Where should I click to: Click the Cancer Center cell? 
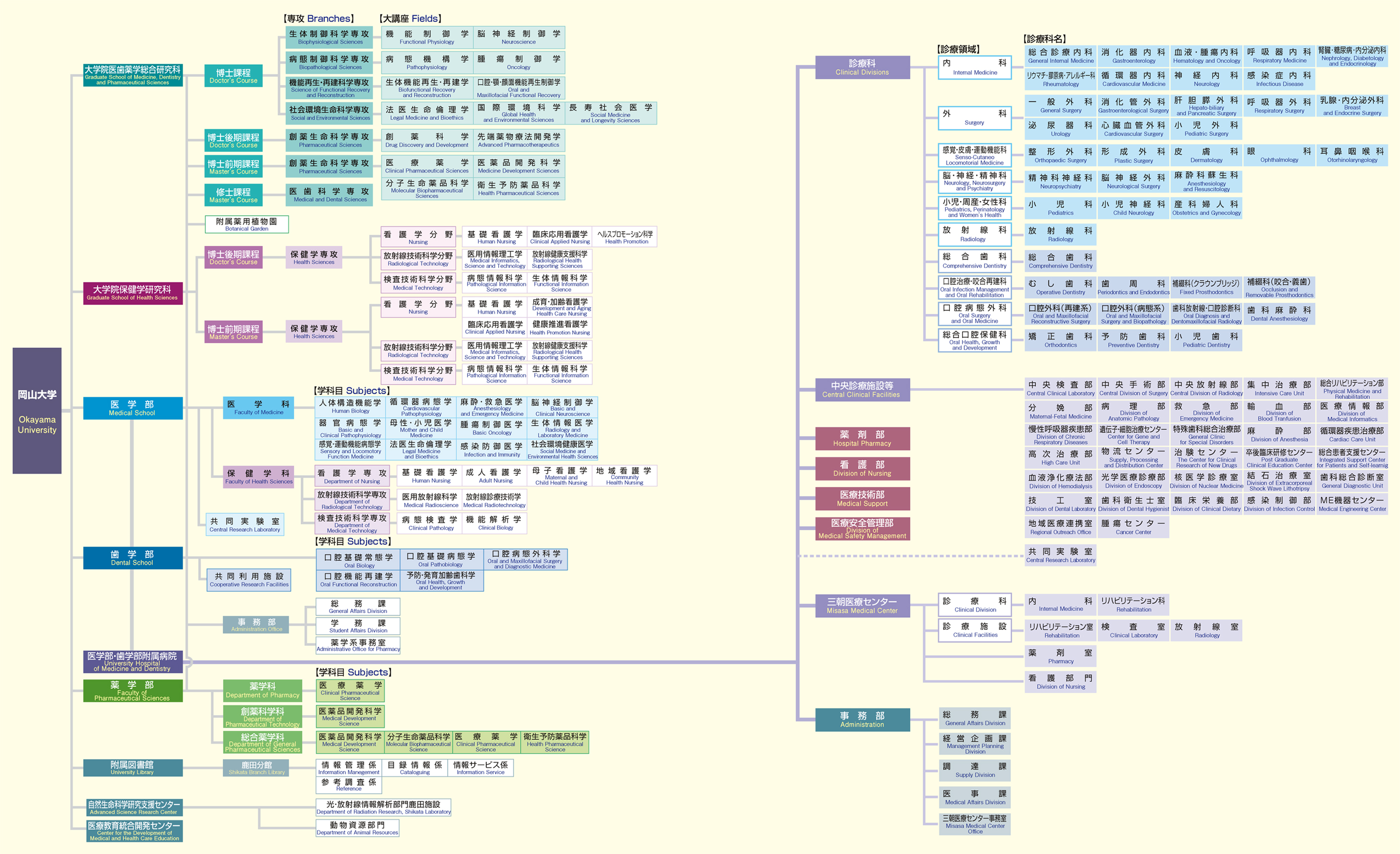(1133, 527)
